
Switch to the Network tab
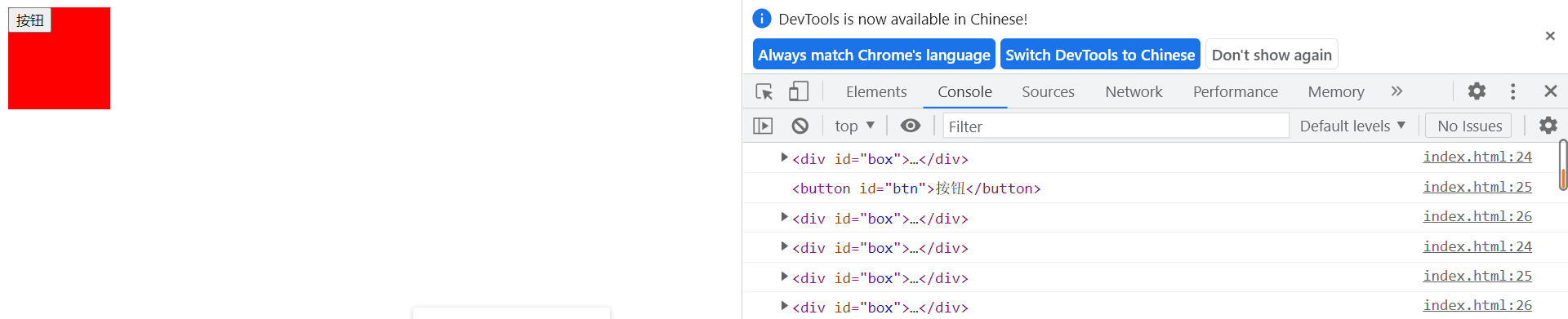tap(1134, 91)
